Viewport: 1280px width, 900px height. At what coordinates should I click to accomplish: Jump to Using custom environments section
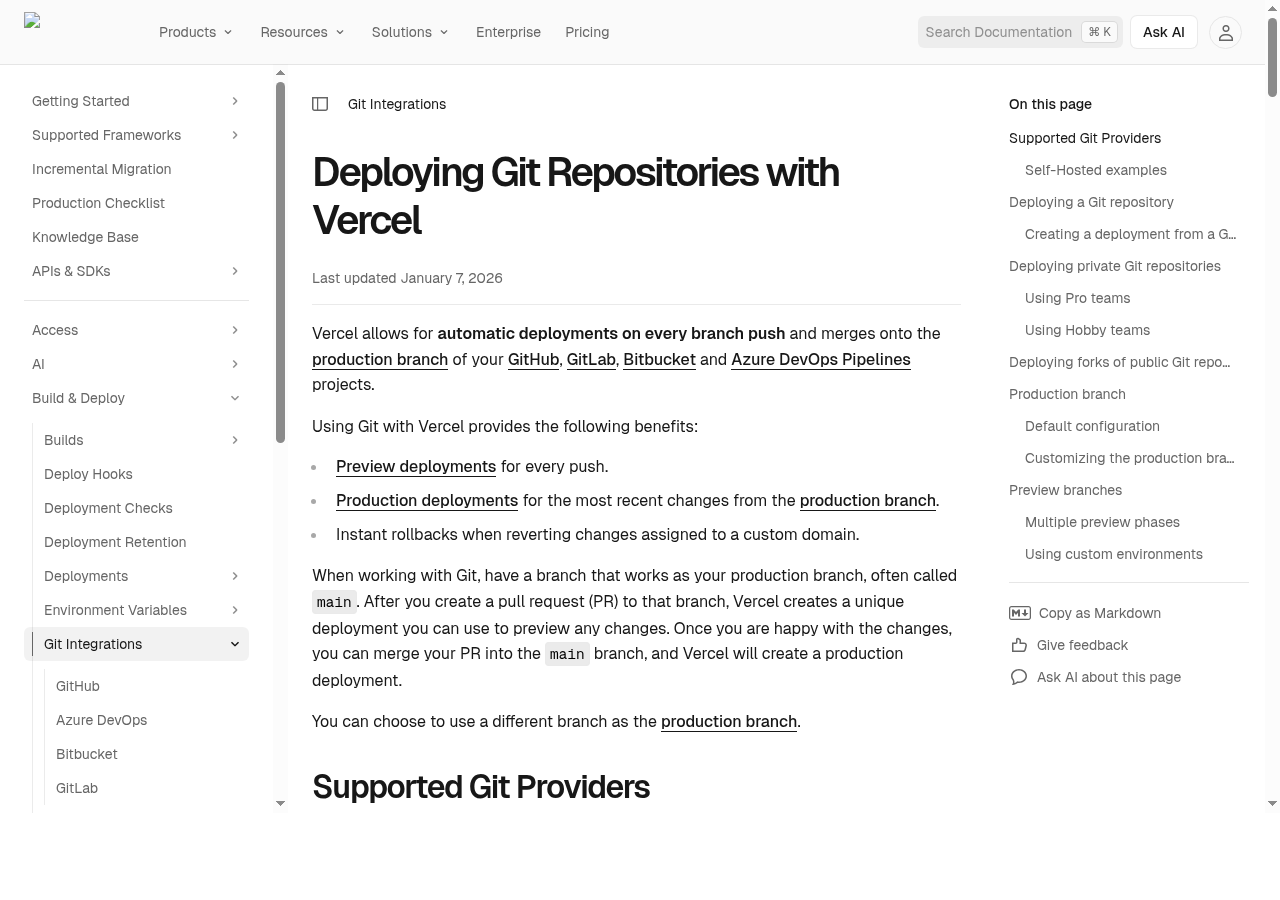pos(1114,554)
